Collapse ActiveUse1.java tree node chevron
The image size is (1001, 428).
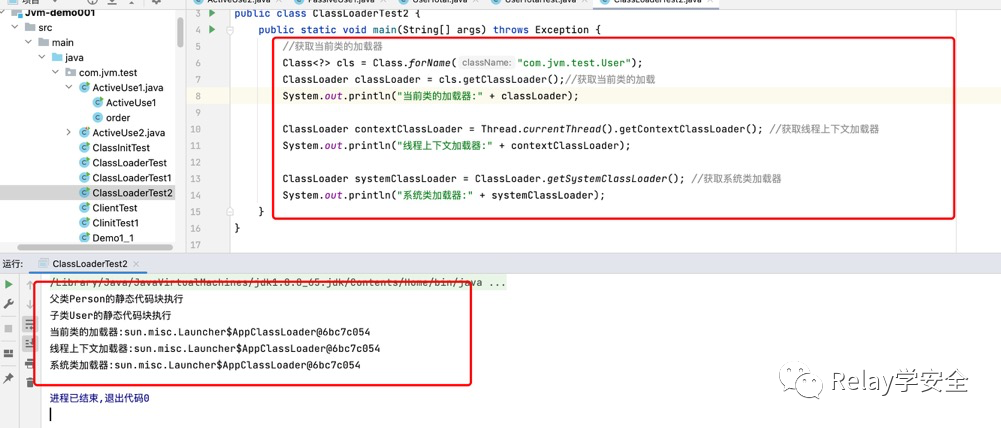(x=69, y=88)
